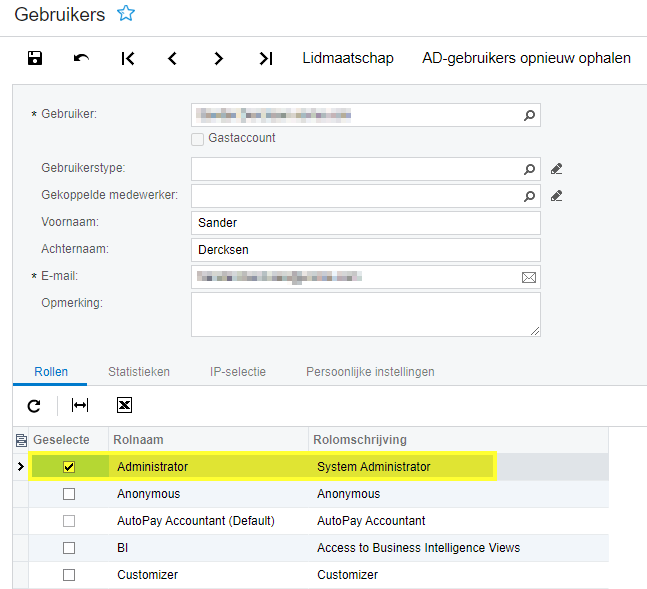Select the BI role name cell

pyautogui.click(x=208, y=548)
